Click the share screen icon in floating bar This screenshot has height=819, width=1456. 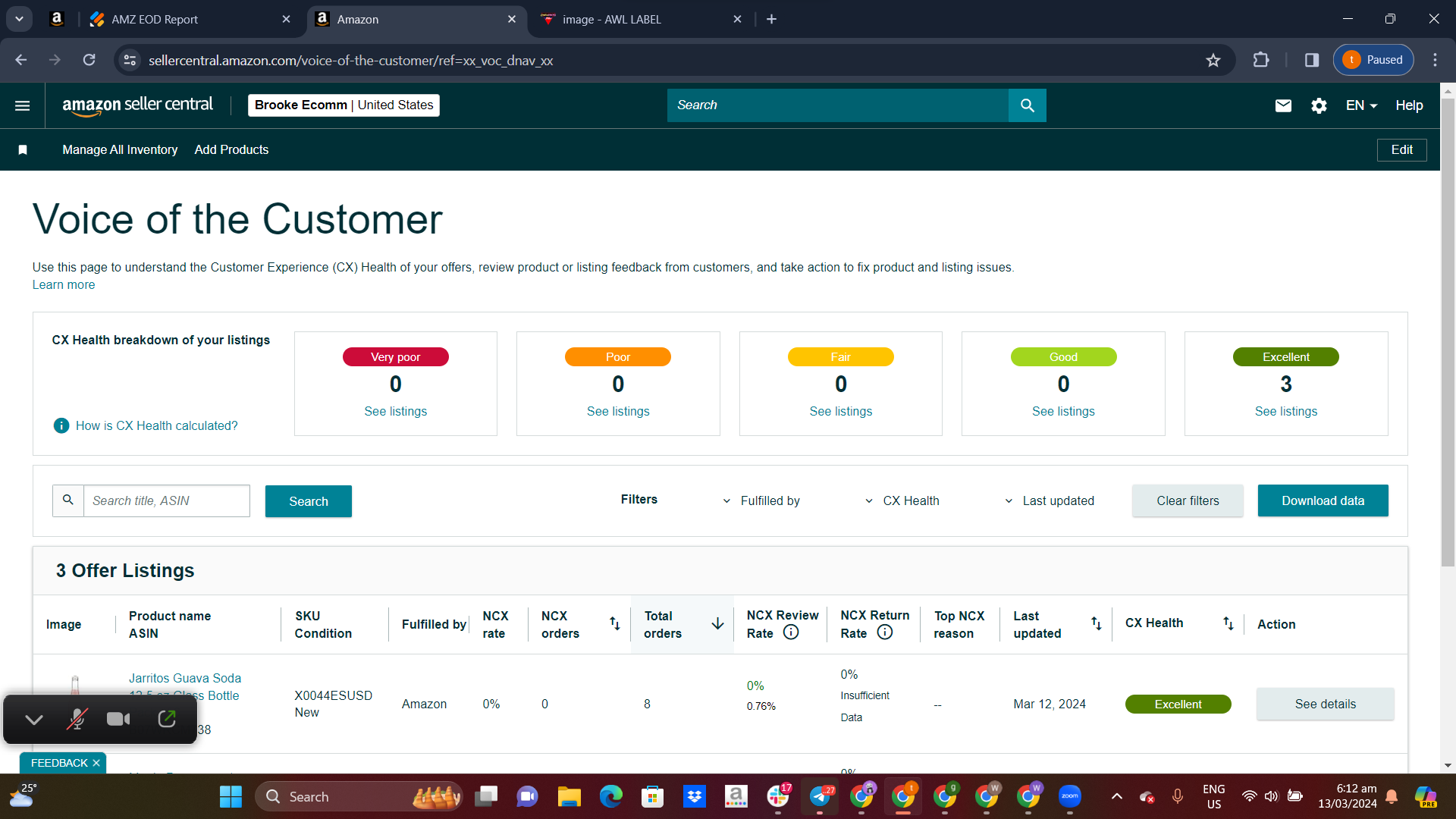[167, 719]
